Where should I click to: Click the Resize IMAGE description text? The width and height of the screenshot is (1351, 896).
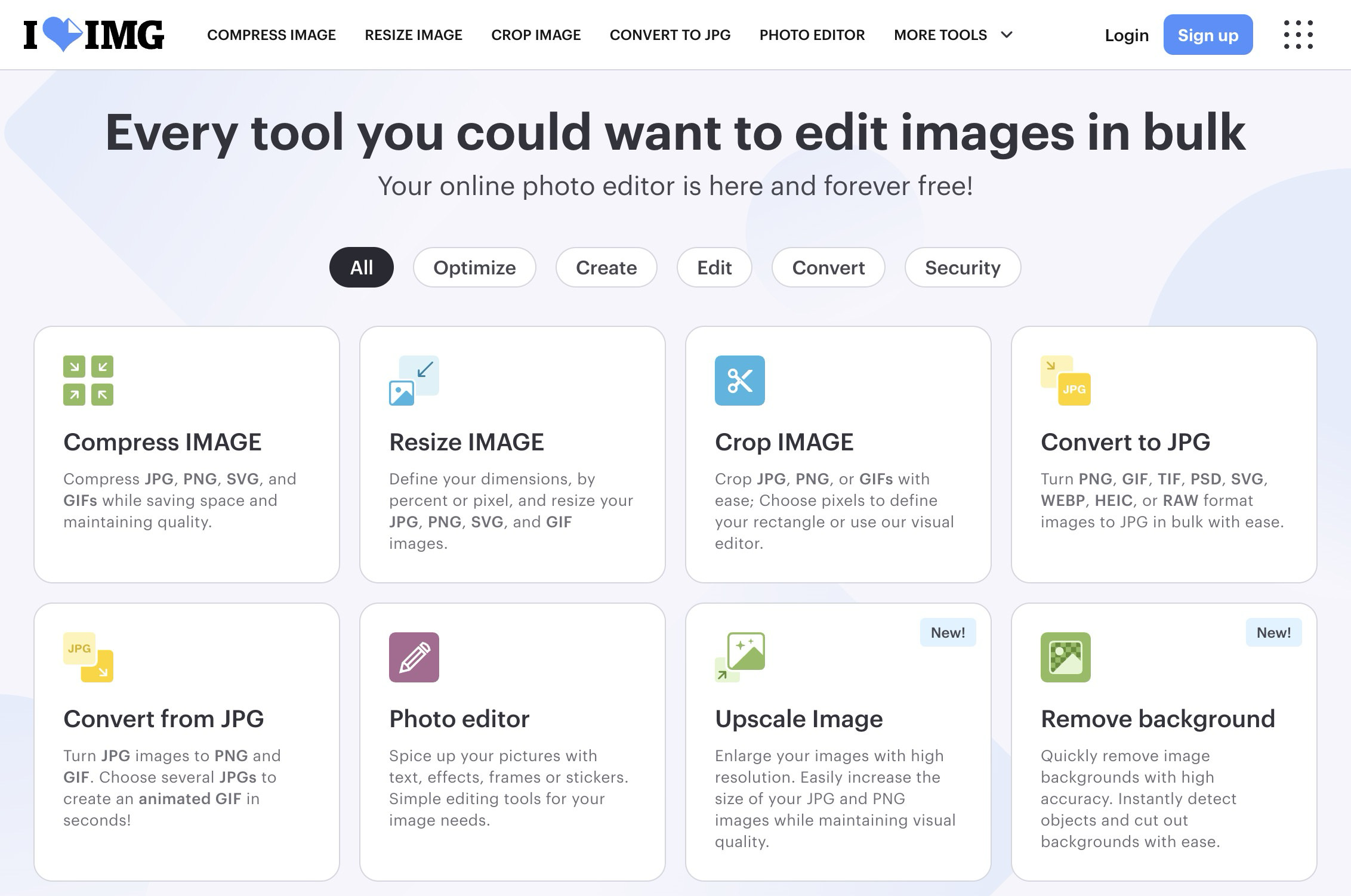(511, 511)
